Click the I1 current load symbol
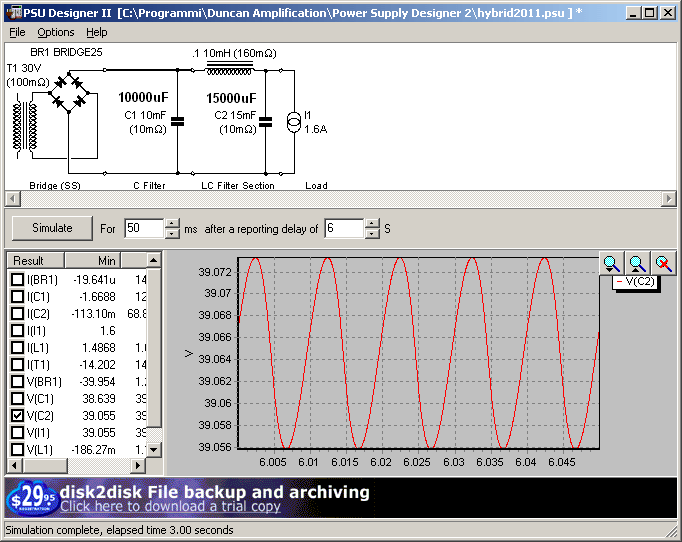 pyautogui.click(x=293, y=122)
